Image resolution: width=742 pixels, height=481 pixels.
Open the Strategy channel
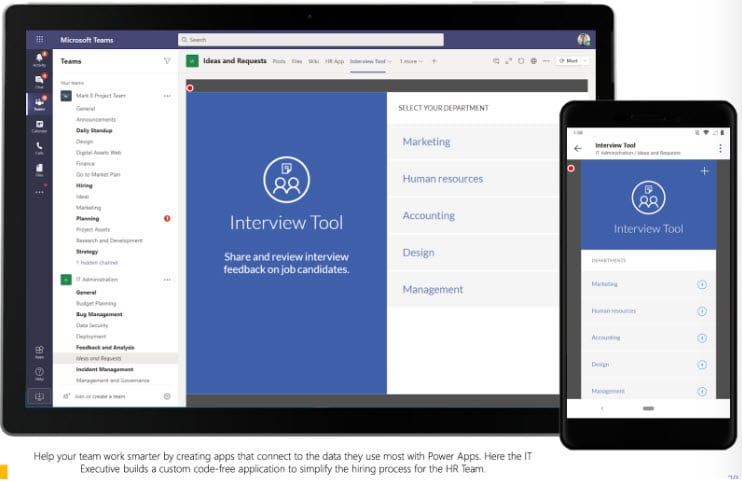click(x=87, y=251)
